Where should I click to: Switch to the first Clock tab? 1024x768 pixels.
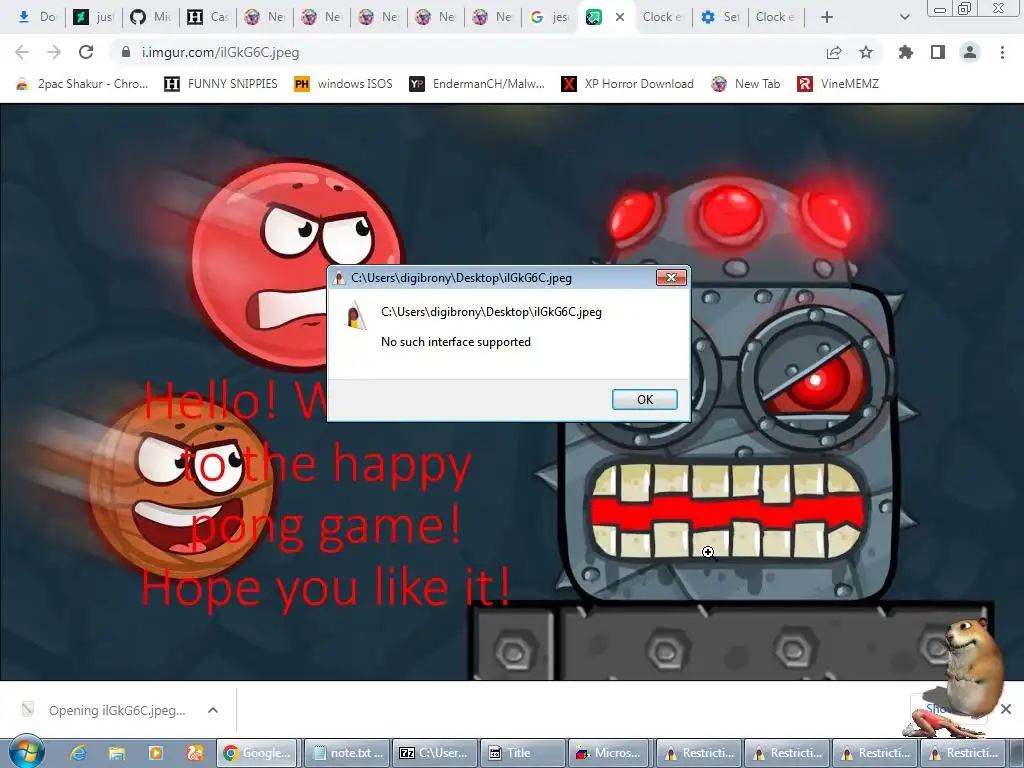[x=661, y=17]
